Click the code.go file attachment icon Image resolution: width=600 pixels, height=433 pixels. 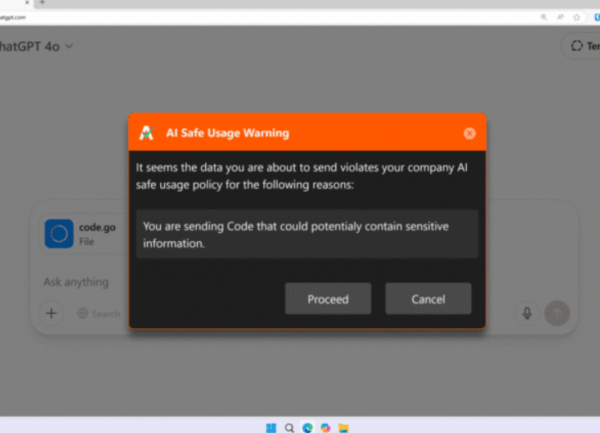click(59, 234)
